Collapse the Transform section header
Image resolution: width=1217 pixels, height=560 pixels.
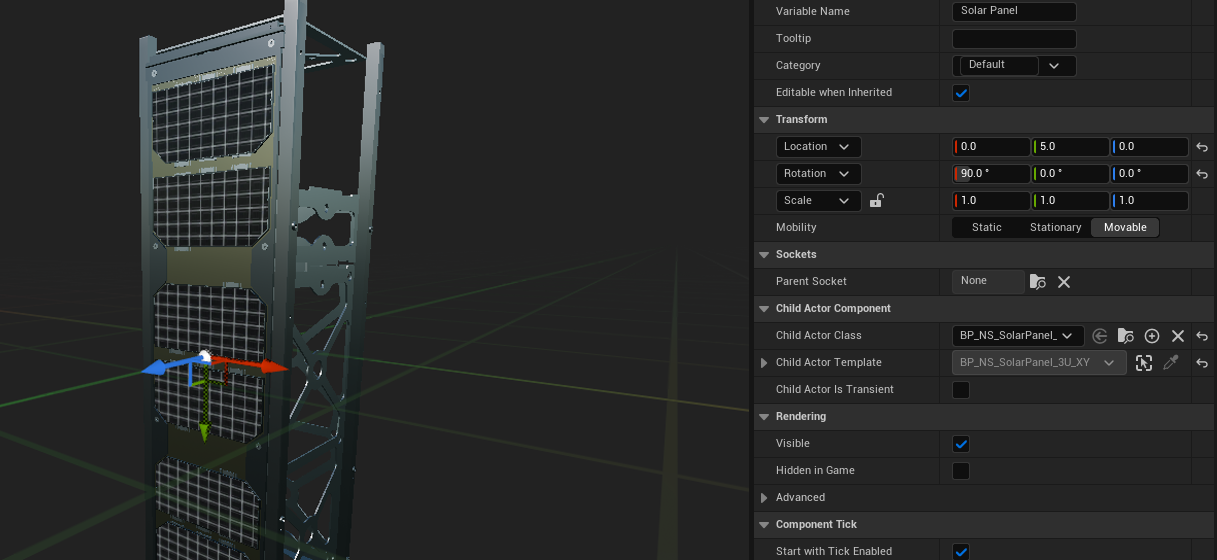pos(764,120)
